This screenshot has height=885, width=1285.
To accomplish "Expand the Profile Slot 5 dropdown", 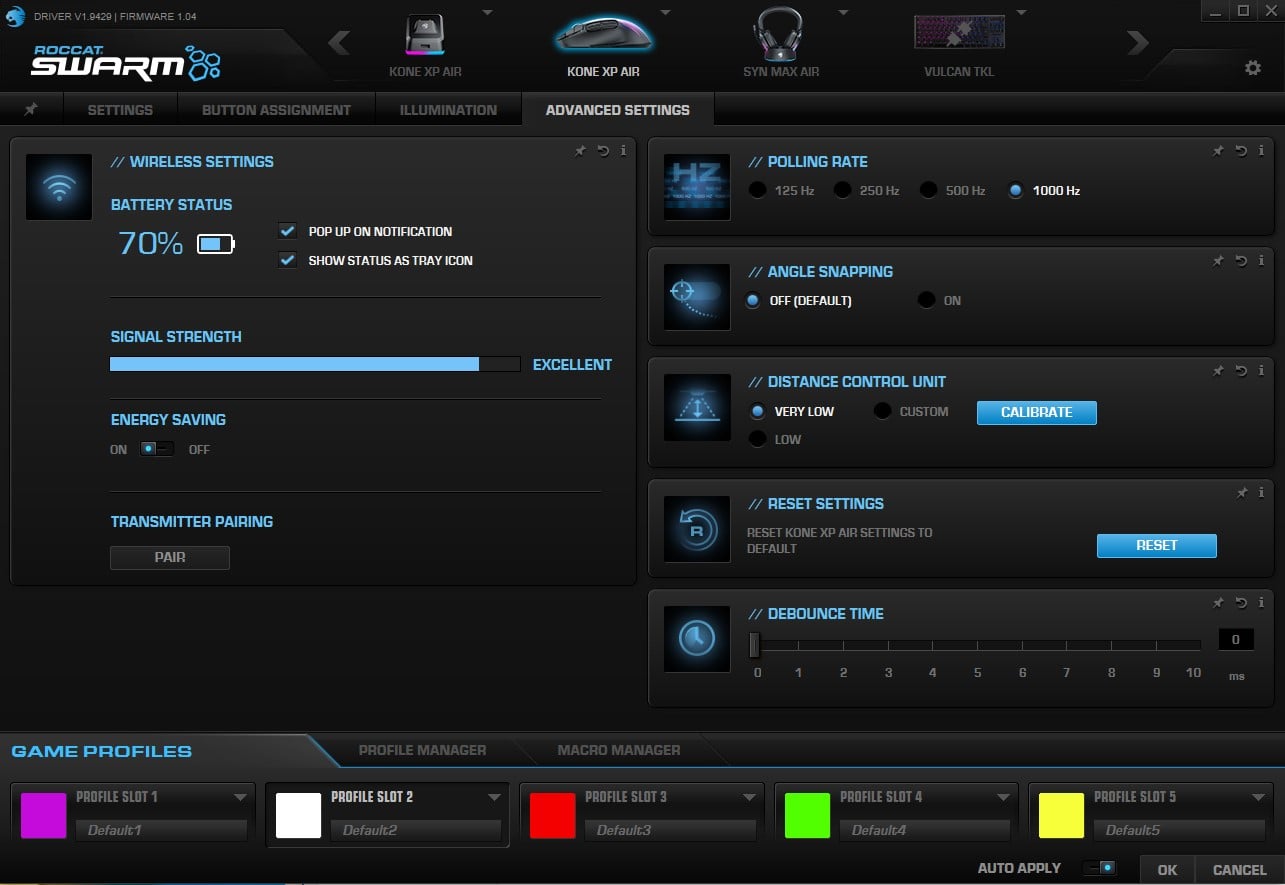I will [x=1258, y=797].
